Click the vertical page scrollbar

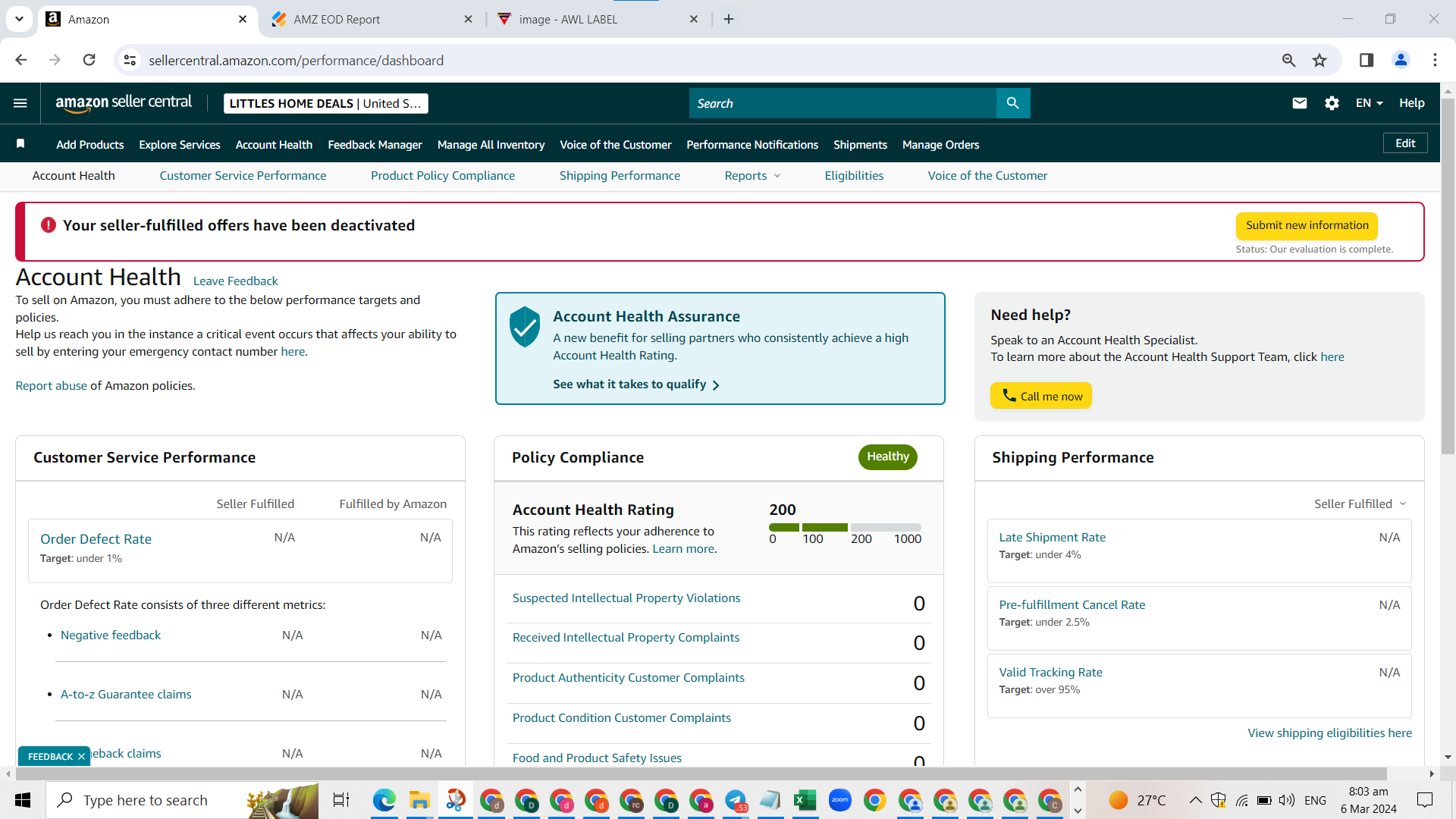pyautogui.click(x=1448, y=277)
